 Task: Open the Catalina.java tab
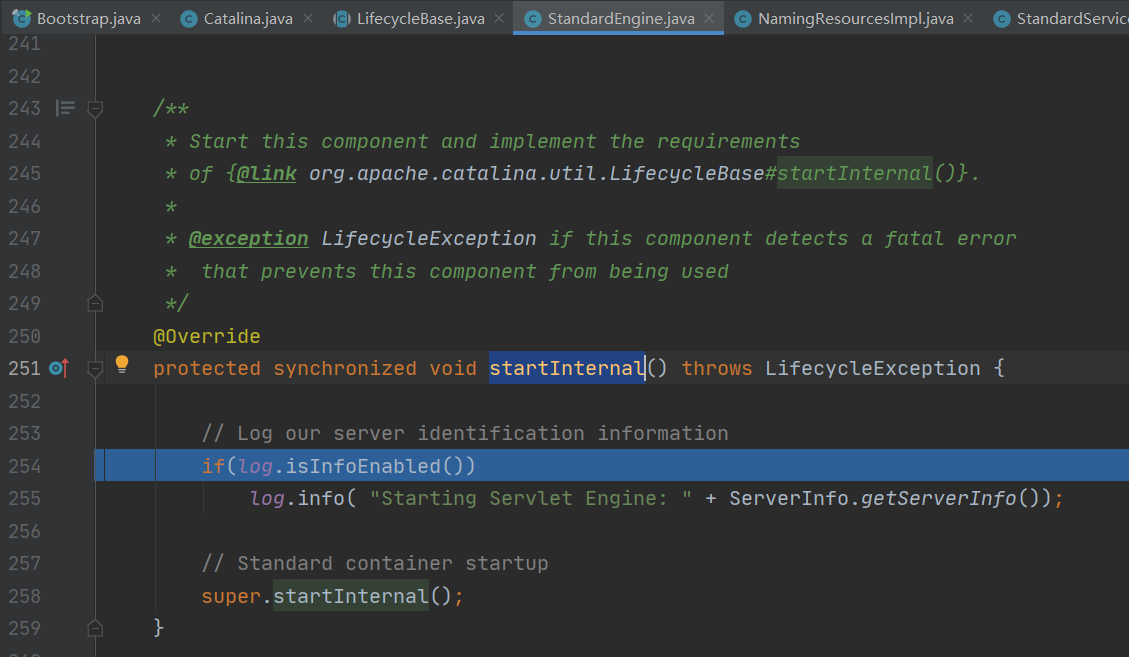coord(248,19)
